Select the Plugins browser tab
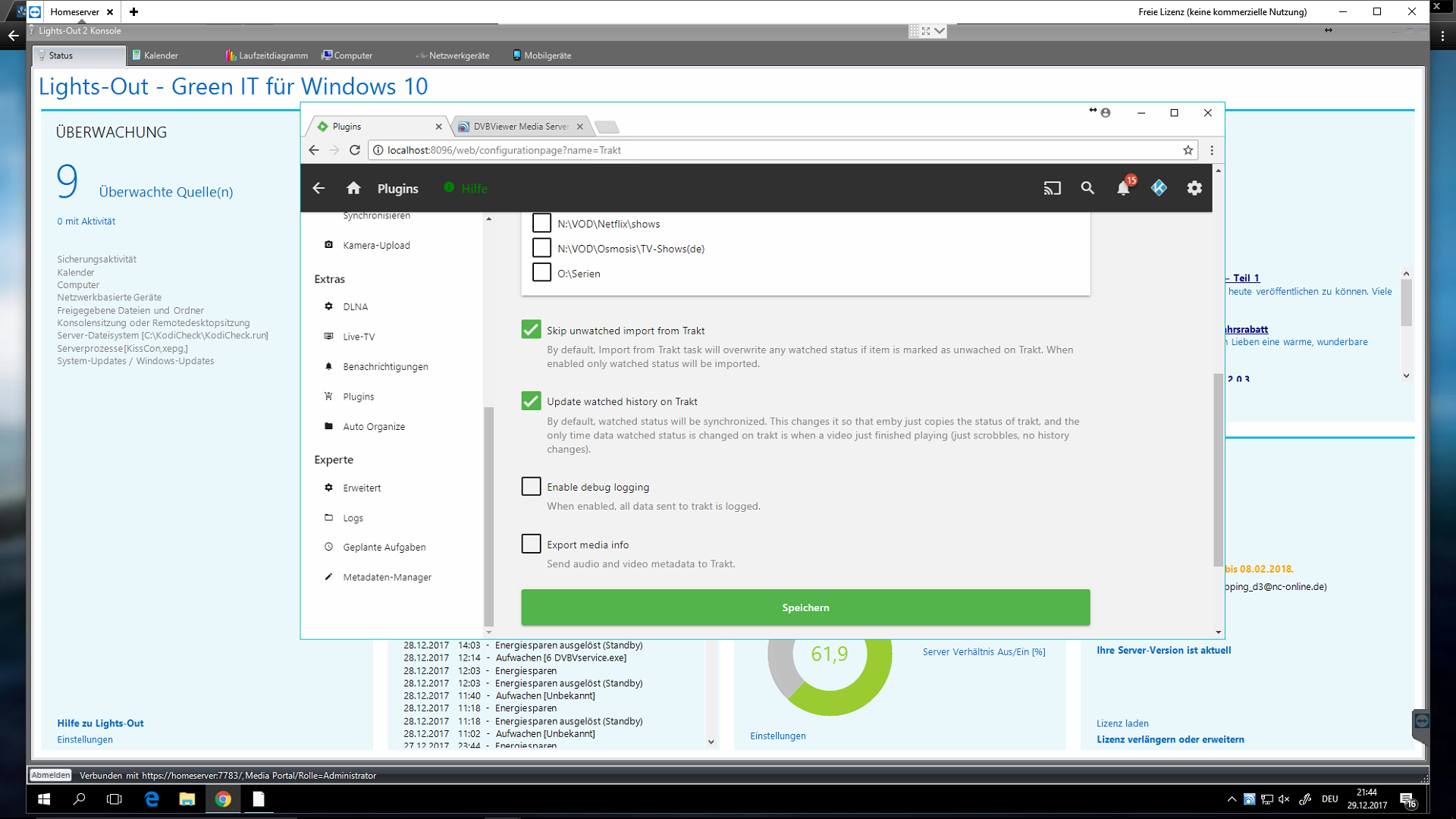Image resolution: width=1456 pixels, height=819 pixels. tap(377, 127)
